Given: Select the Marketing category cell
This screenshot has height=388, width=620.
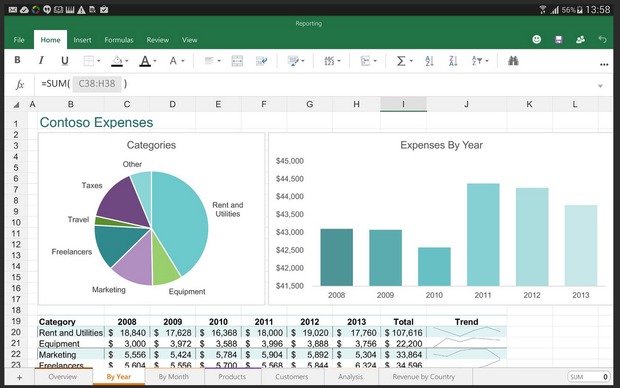Looking at the screenshot, I should click(71, 355).
